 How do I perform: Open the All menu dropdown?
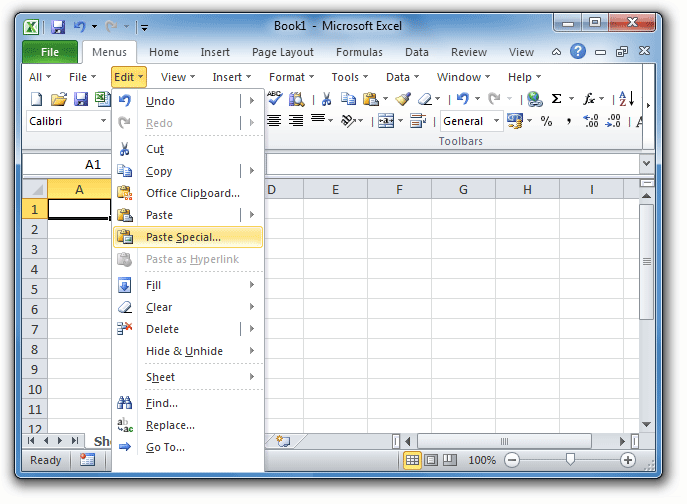pos(40,77)
